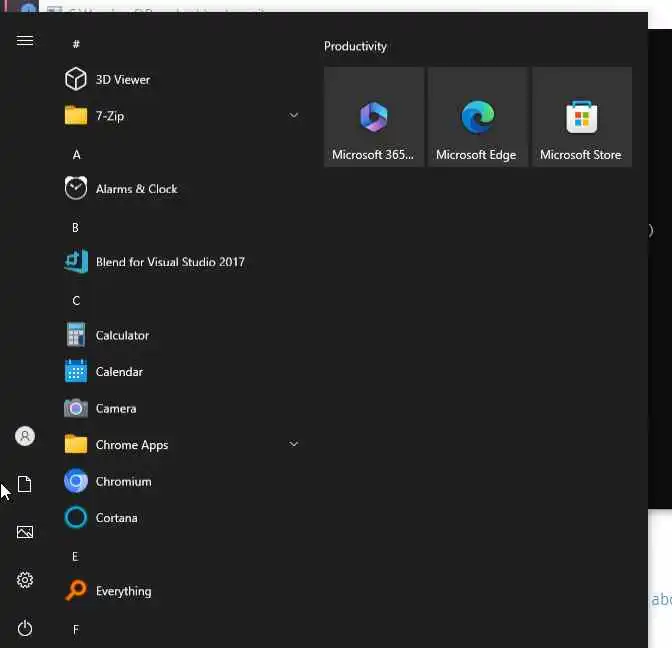The image size is (672, 648).
Task: Click the 'Calculator' label text
Action: (122, 335)
